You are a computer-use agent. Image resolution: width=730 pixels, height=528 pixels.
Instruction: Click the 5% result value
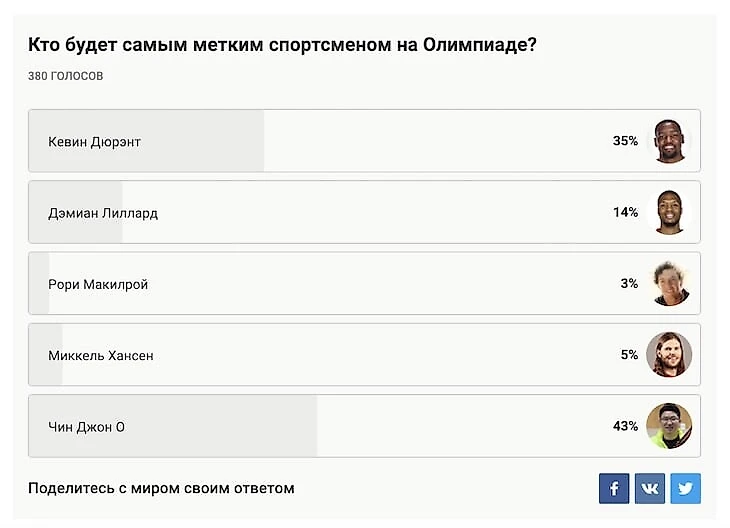(629, 355)
